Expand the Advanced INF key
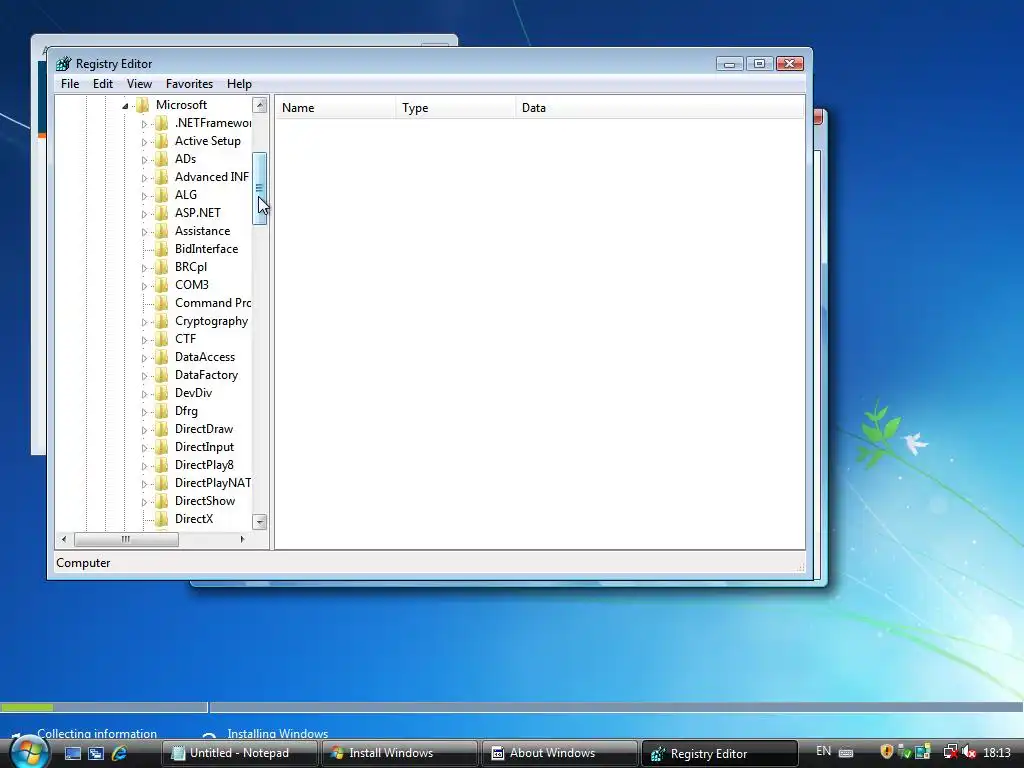 coord(144,178)
